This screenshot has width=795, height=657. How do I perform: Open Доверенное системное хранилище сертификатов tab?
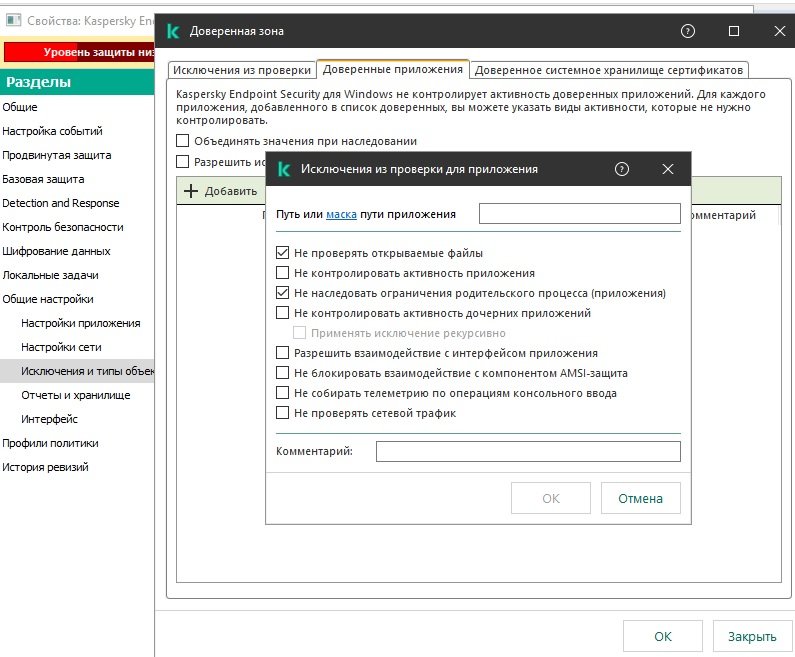[608, 70]
